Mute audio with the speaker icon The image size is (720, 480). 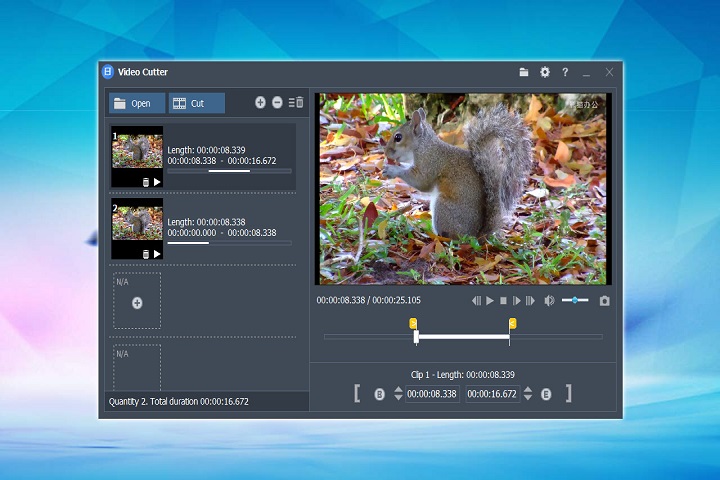click(x=549, y=300)
